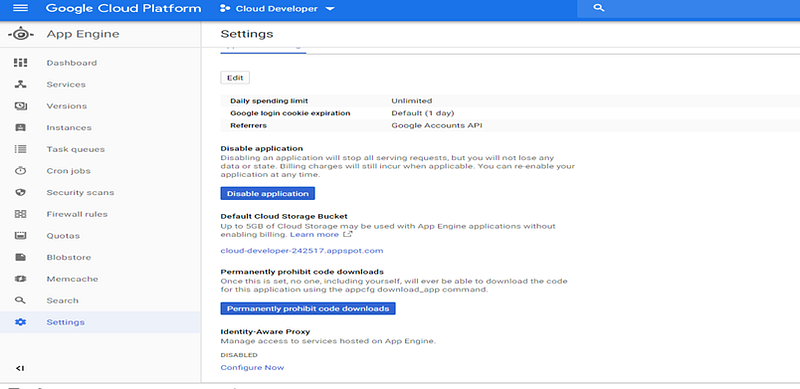Viewport: 800px width, 389px height.
Task: Click the Search magnifier icon in sidebar
Action: pyautogui.click(x=20, y=300)
